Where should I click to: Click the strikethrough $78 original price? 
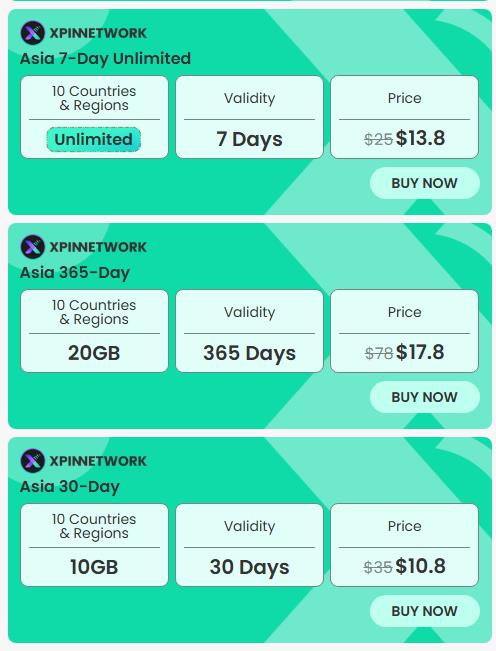pos(379,353)
